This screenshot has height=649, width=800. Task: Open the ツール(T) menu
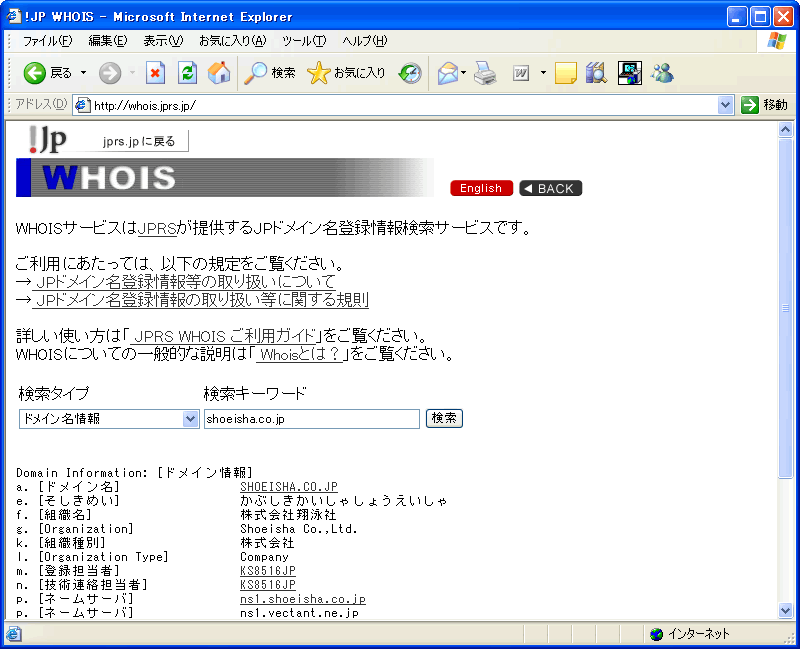pyautogui.click(x=304, y=41)
